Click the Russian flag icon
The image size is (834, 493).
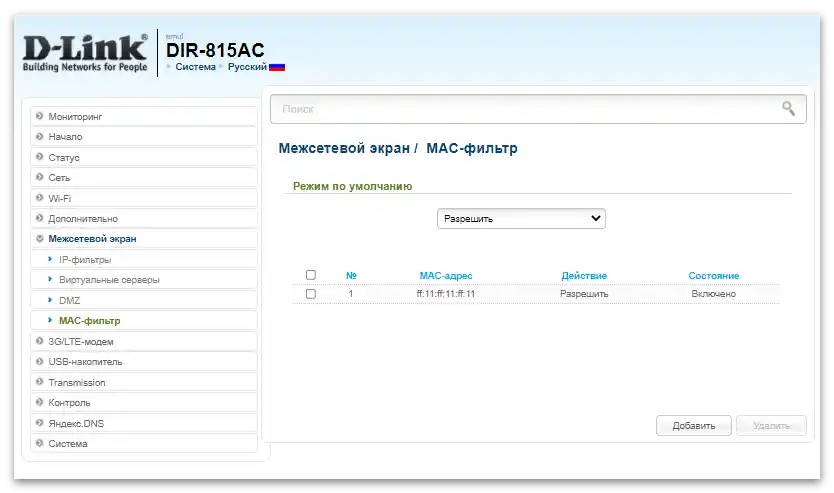pyautogui.click(x=277, y=67)
